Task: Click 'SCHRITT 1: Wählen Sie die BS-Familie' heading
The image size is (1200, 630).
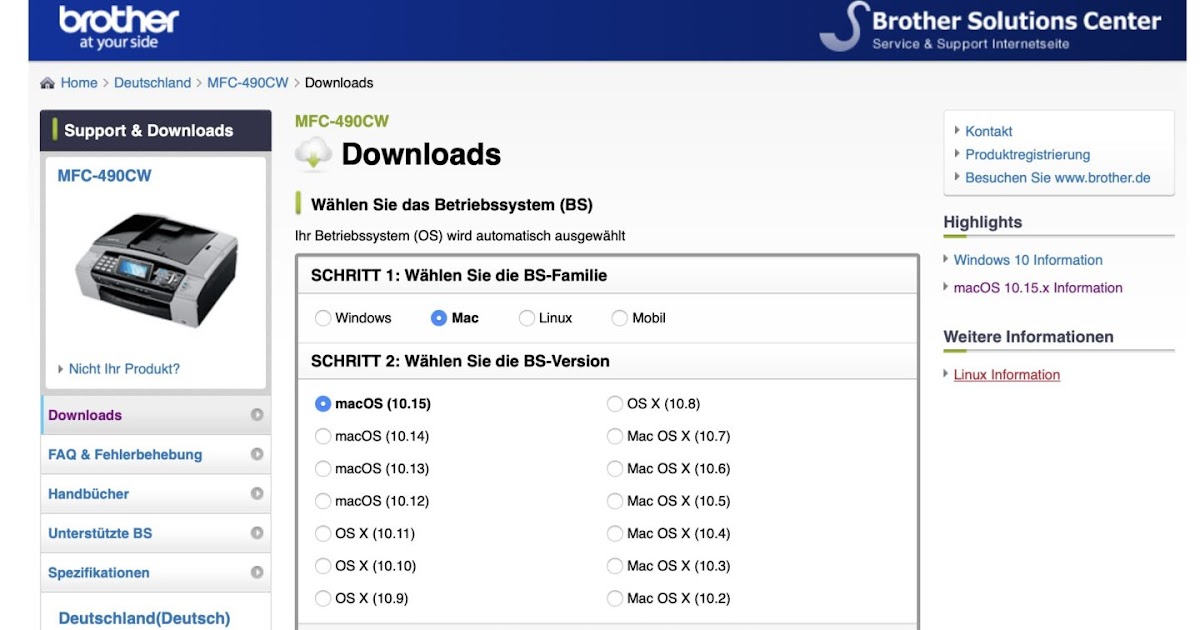Action: click(459, 275)
